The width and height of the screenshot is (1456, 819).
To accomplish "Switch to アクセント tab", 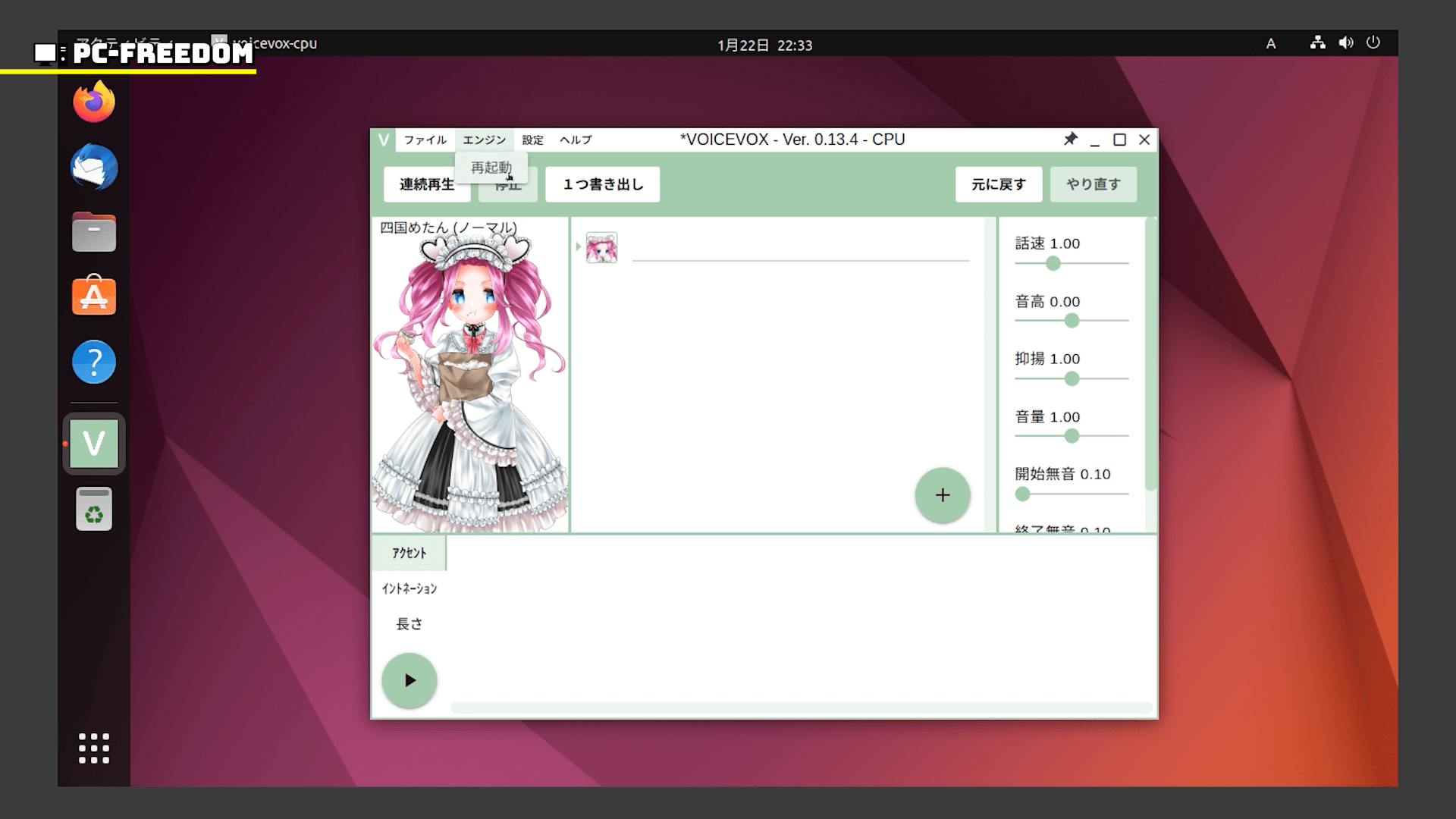I will click(x=409, y=554).
